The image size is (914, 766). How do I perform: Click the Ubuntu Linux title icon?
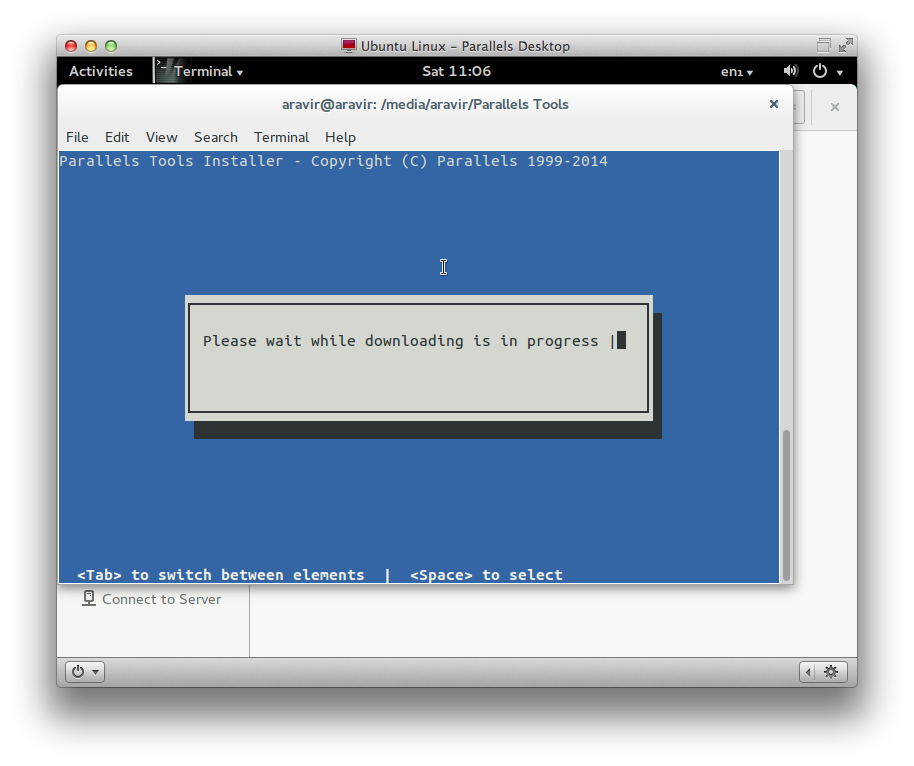349,45
